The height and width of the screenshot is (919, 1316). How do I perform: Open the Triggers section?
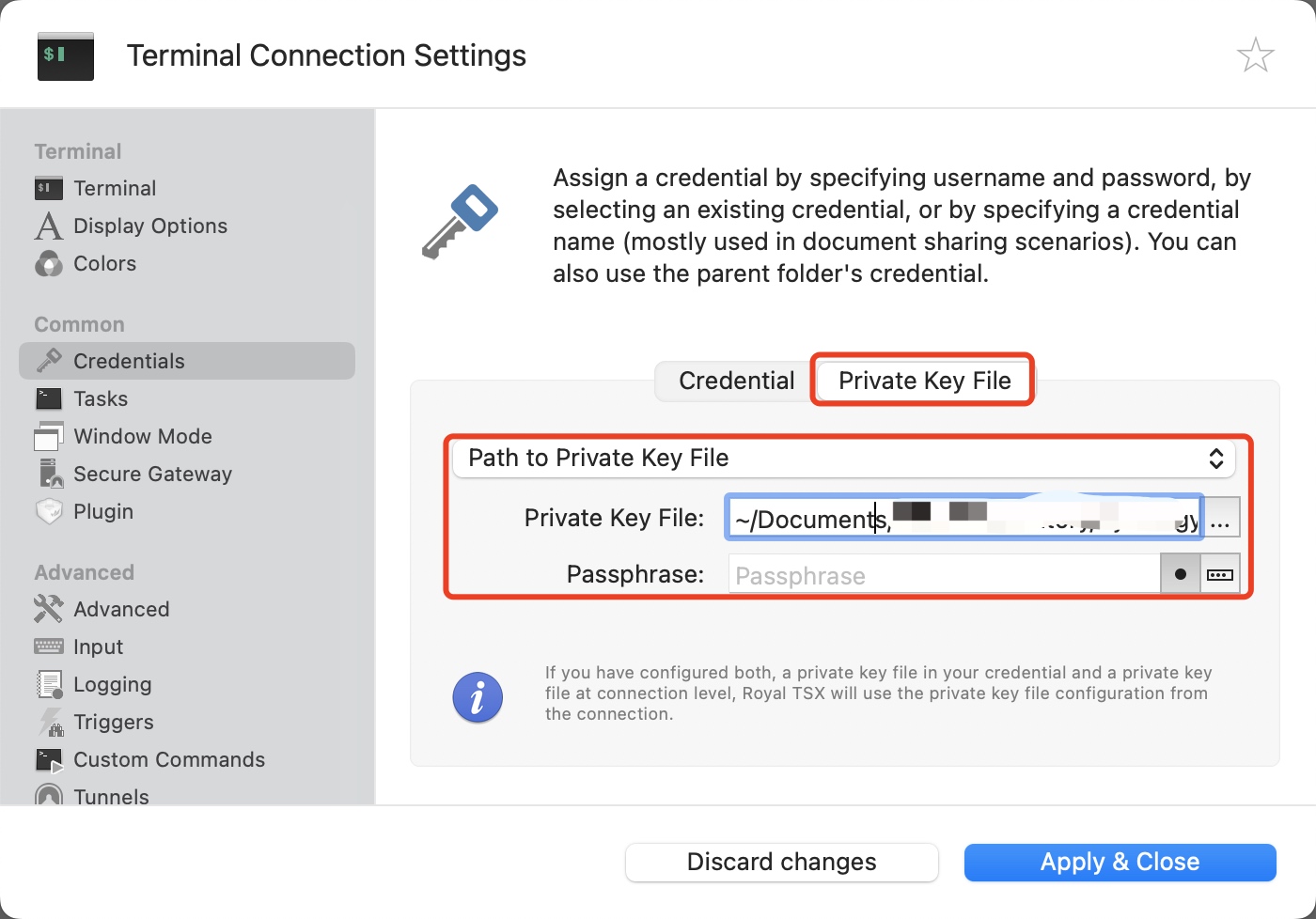tap(113, 722)
